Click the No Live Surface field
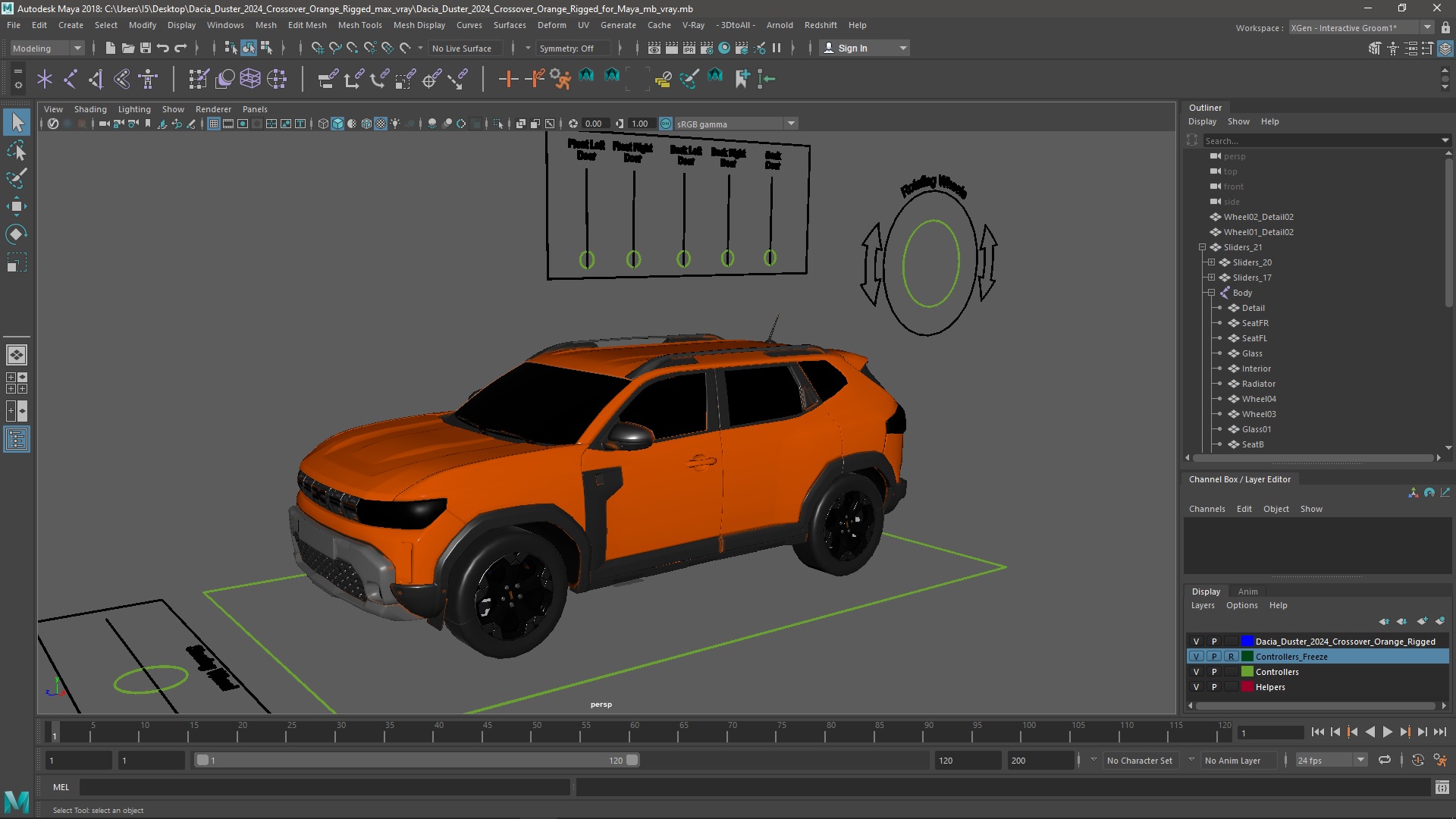 pyautogui.click(x=465, y=48)
